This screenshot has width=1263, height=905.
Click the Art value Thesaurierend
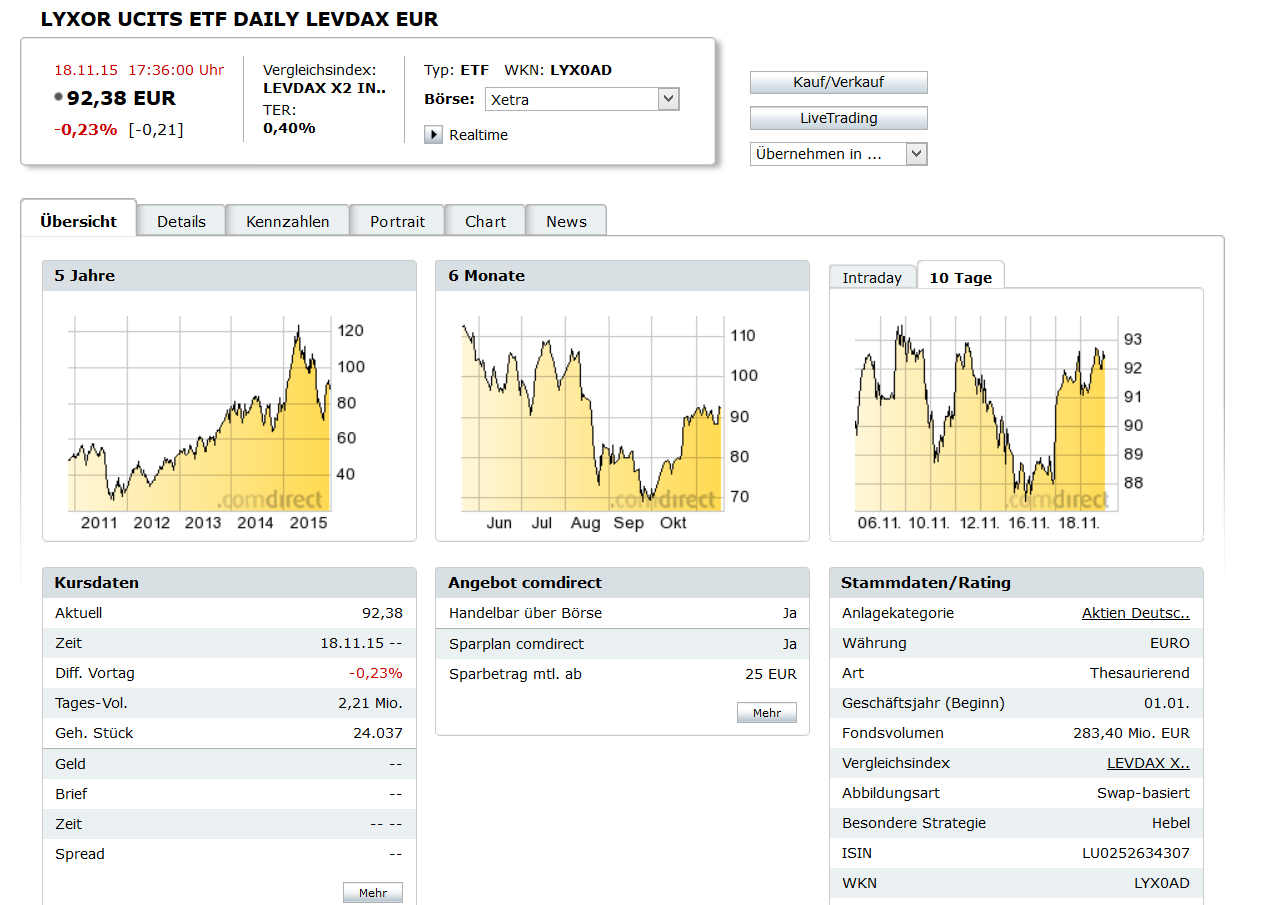(1140, 673)
